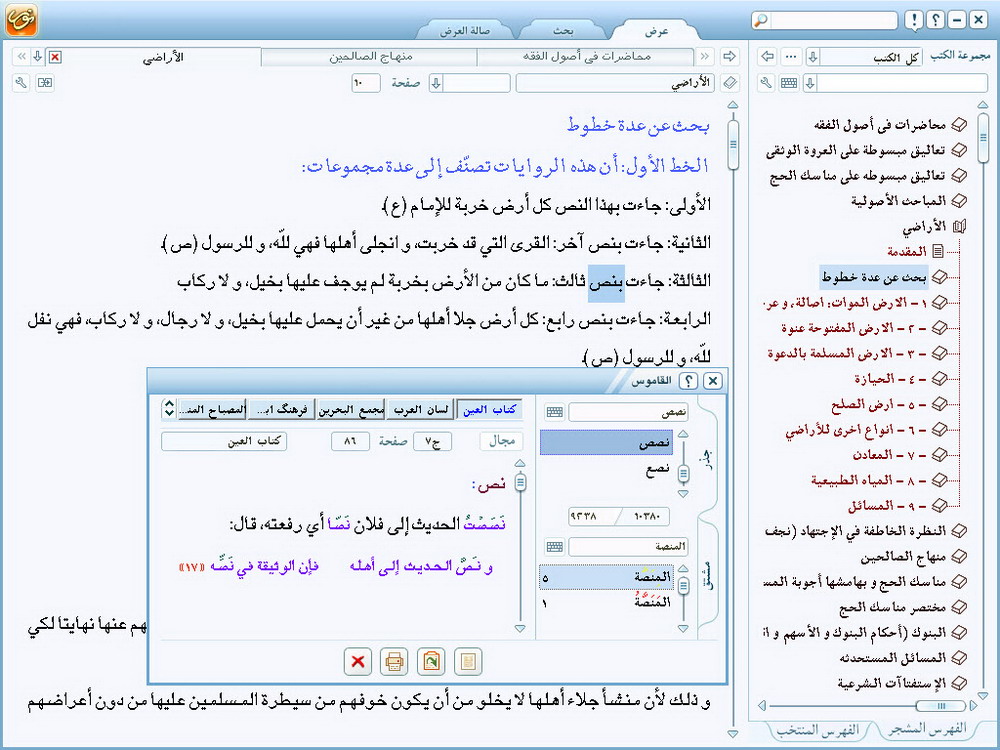The width and height of the screenshot is (1000, 750).
Task: Switch to the مشتق side tab
Action: [709, 574]
